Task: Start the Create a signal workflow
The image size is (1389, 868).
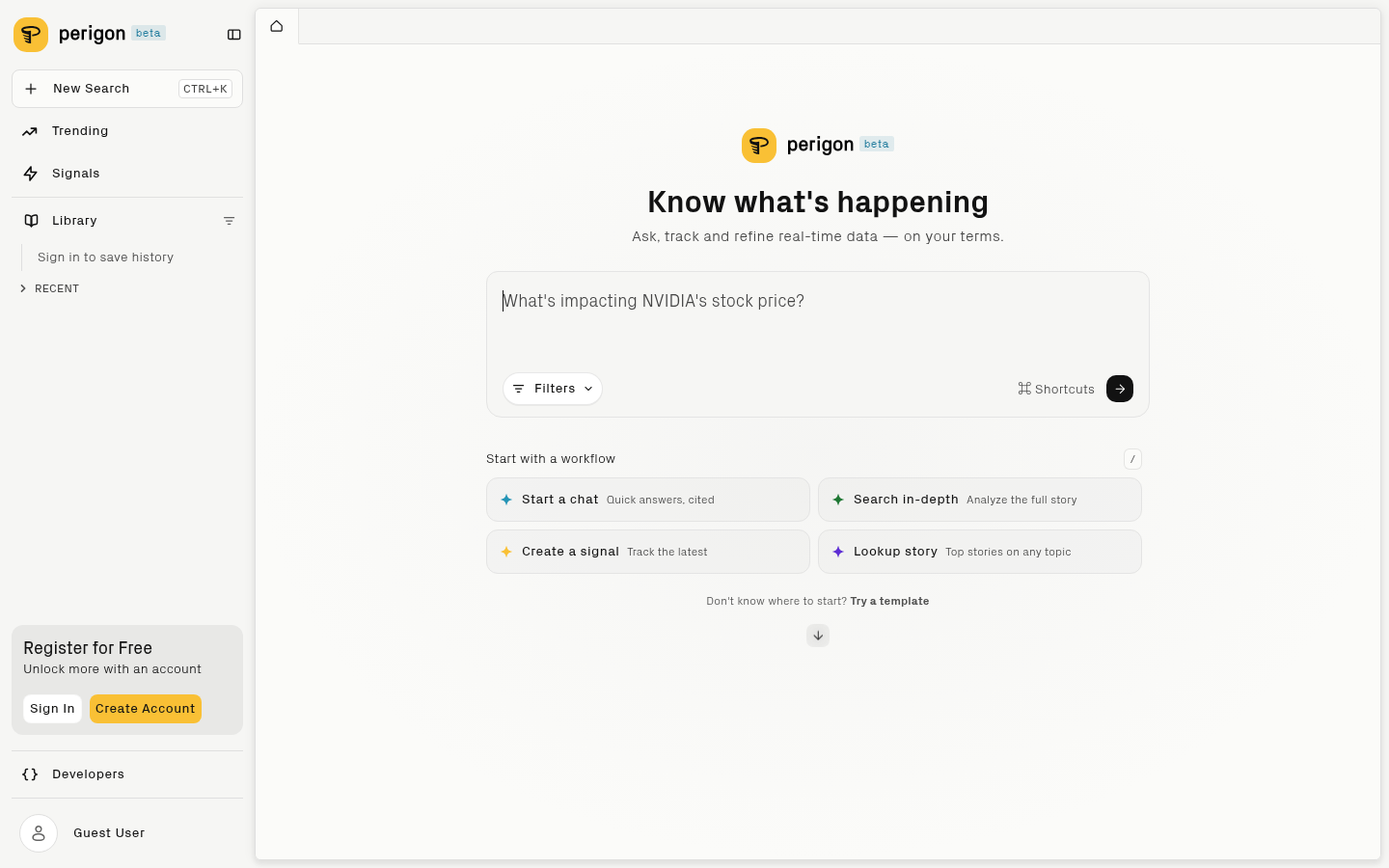Action: (x=647, y=552)
